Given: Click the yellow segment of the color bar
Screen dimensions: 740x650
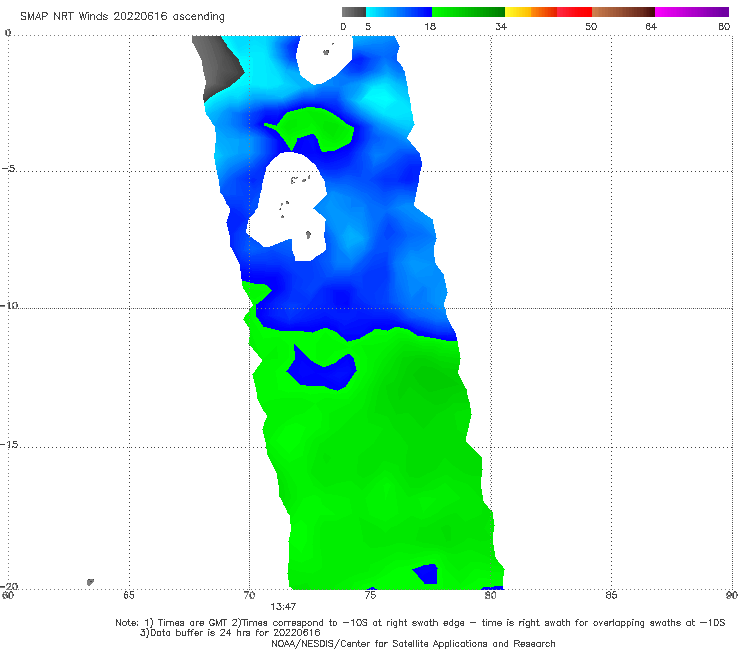Looking at the screenshot, I should [x=518, y=12].
